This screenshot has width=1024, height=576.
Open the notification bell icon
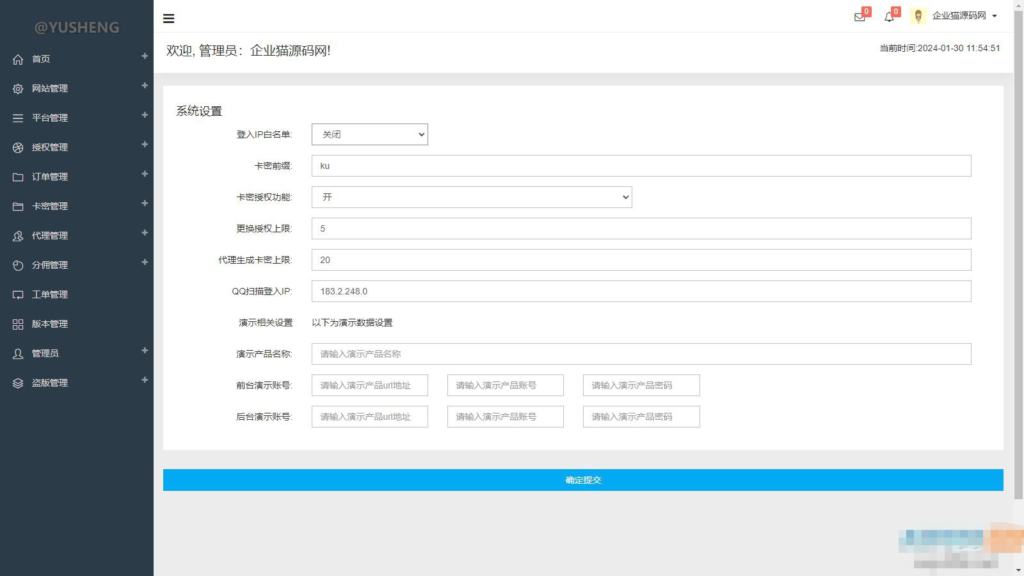(888, 16)
